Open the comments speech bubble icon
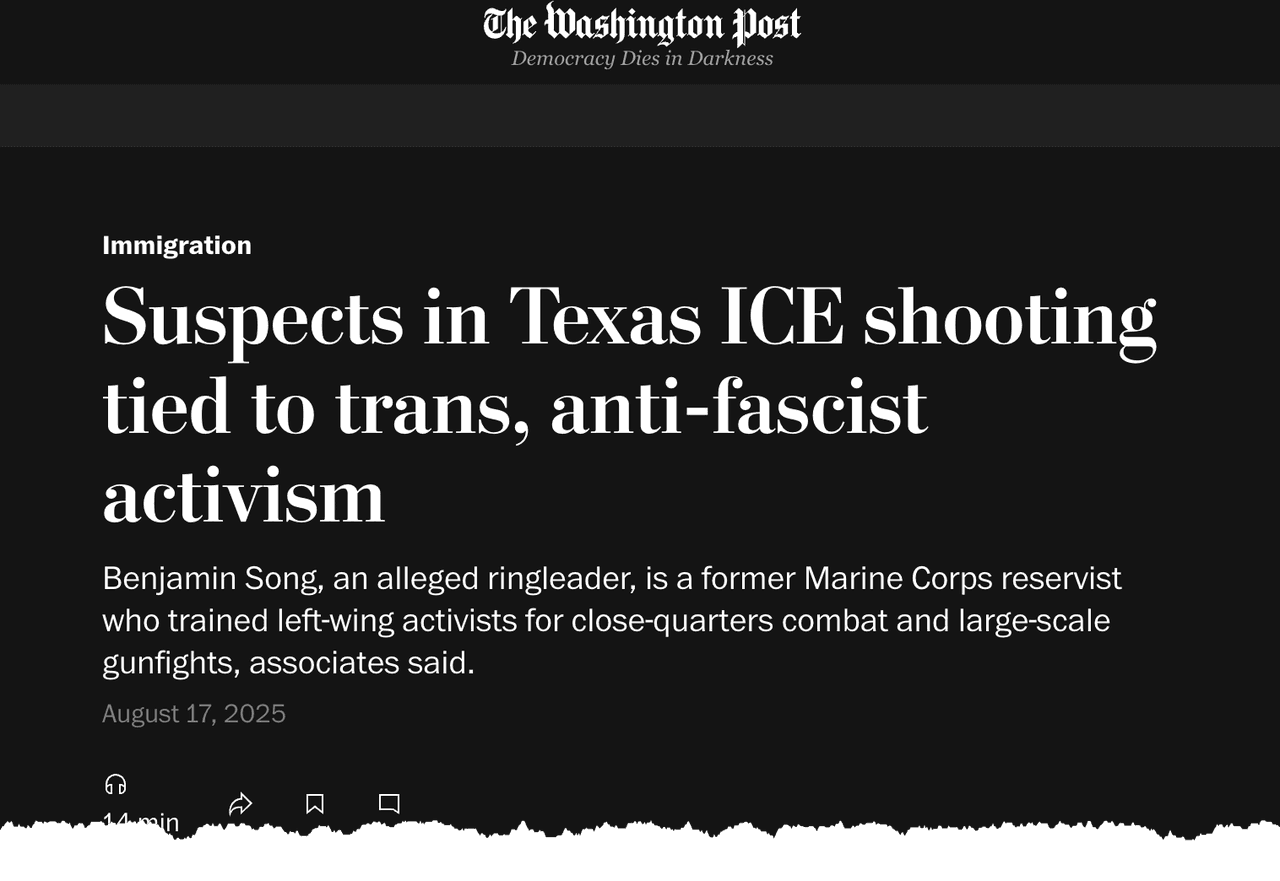The image size is (1280, 881). 390,803
